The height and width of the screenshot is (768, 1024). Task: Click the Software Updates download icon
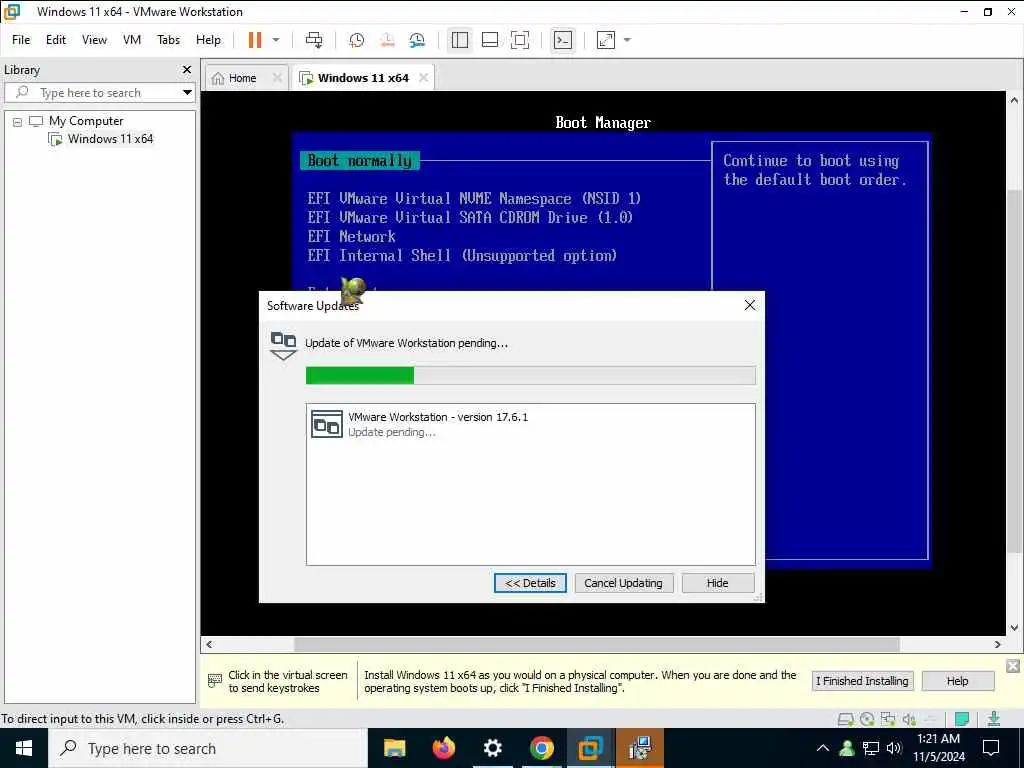283,346
